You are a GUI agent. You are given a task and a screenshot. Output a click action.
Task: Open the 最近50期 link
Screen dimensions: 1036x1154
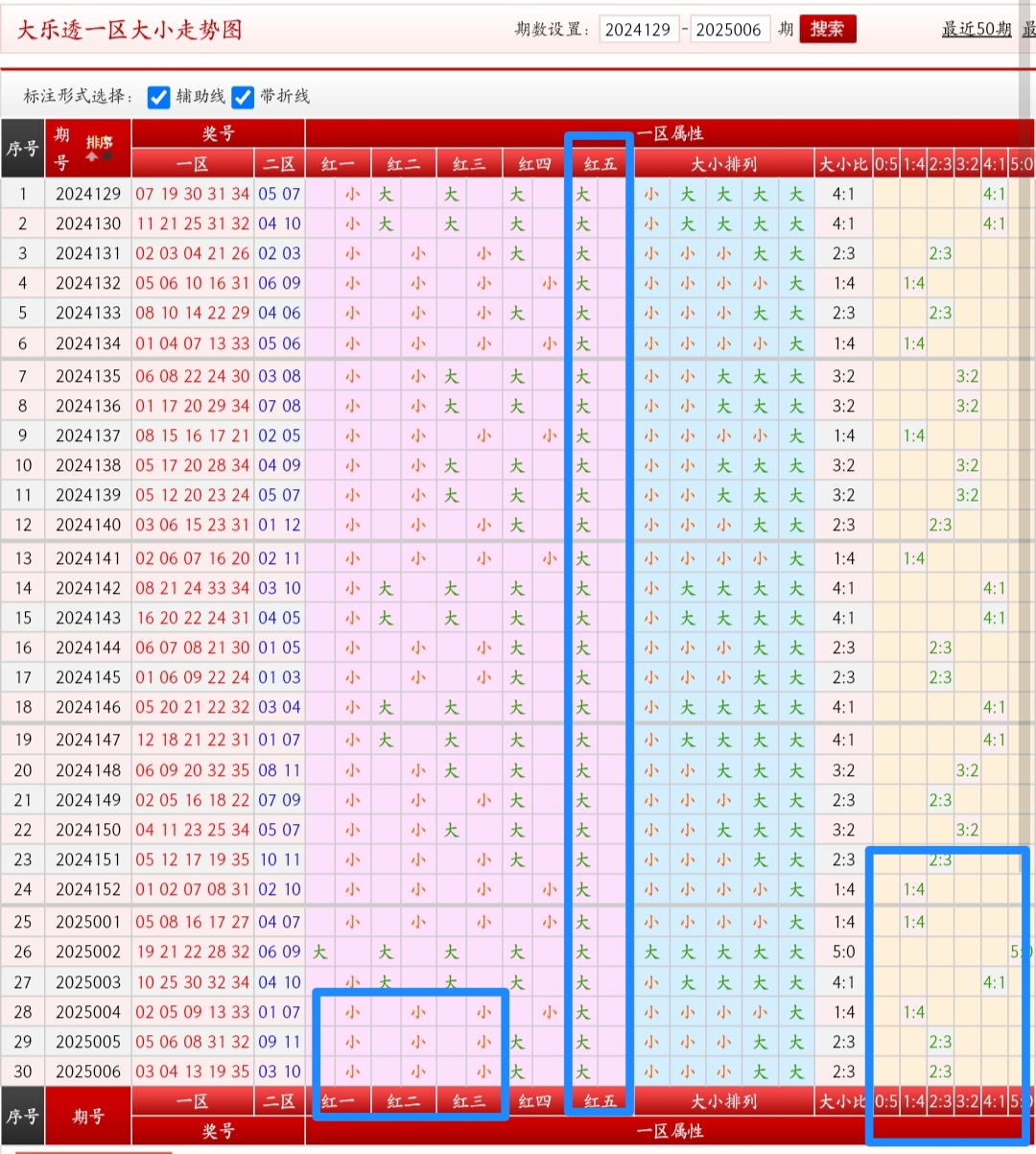[976, 29]
